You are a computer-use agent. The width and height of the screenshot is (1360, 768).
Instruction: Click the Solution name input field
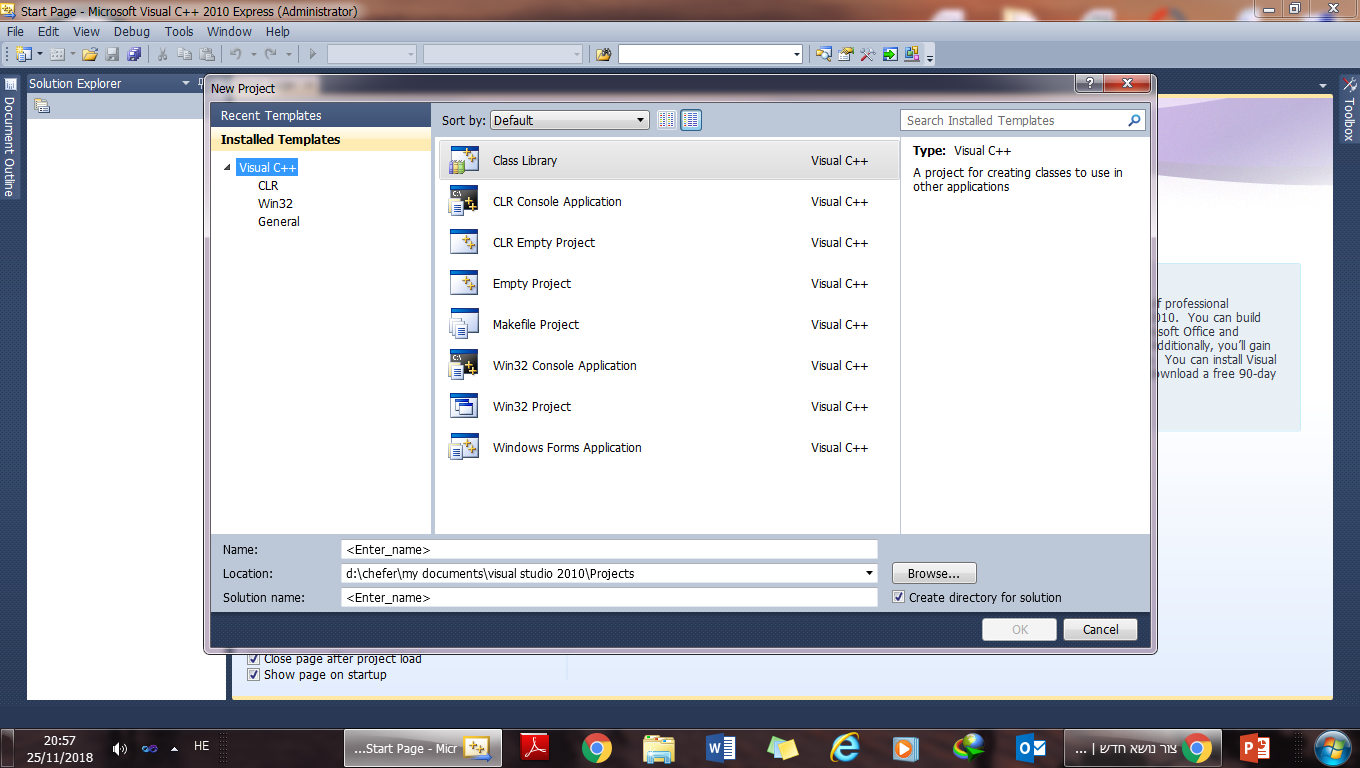coord(609,597)
